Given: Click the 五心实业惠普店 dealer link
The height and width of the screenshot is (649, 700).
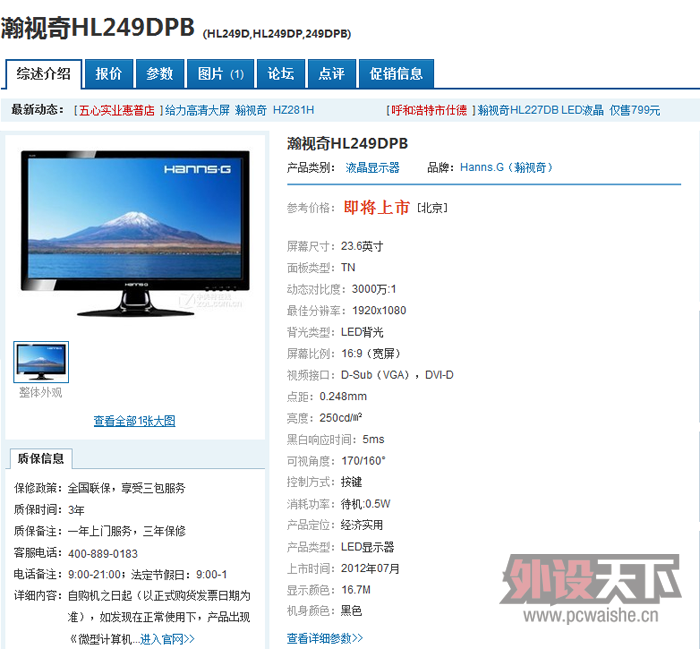Looking at the screenshot, I should click(117, 110).
